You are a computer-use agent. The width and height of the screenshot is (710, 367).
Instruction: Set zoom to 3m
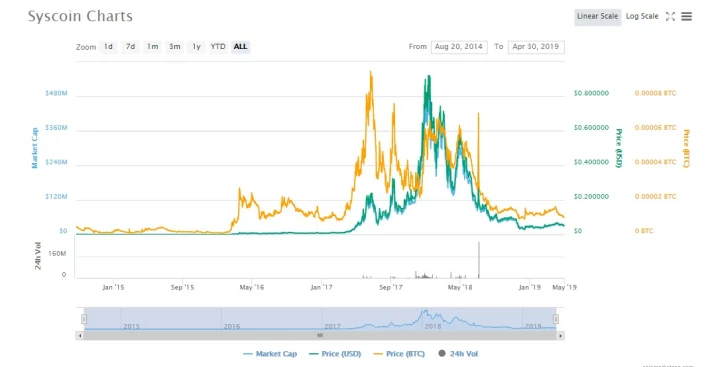click(x=175, y=47)
